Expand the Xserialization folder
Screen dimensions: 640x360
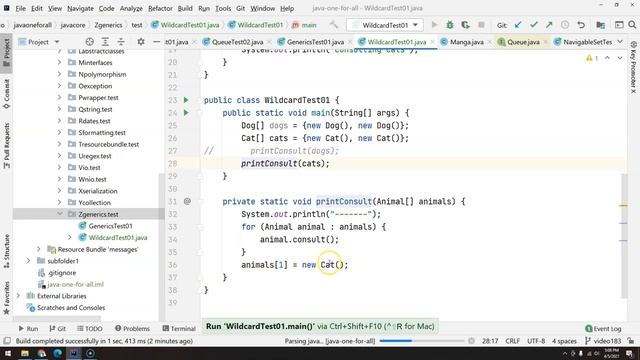point(60,191)
